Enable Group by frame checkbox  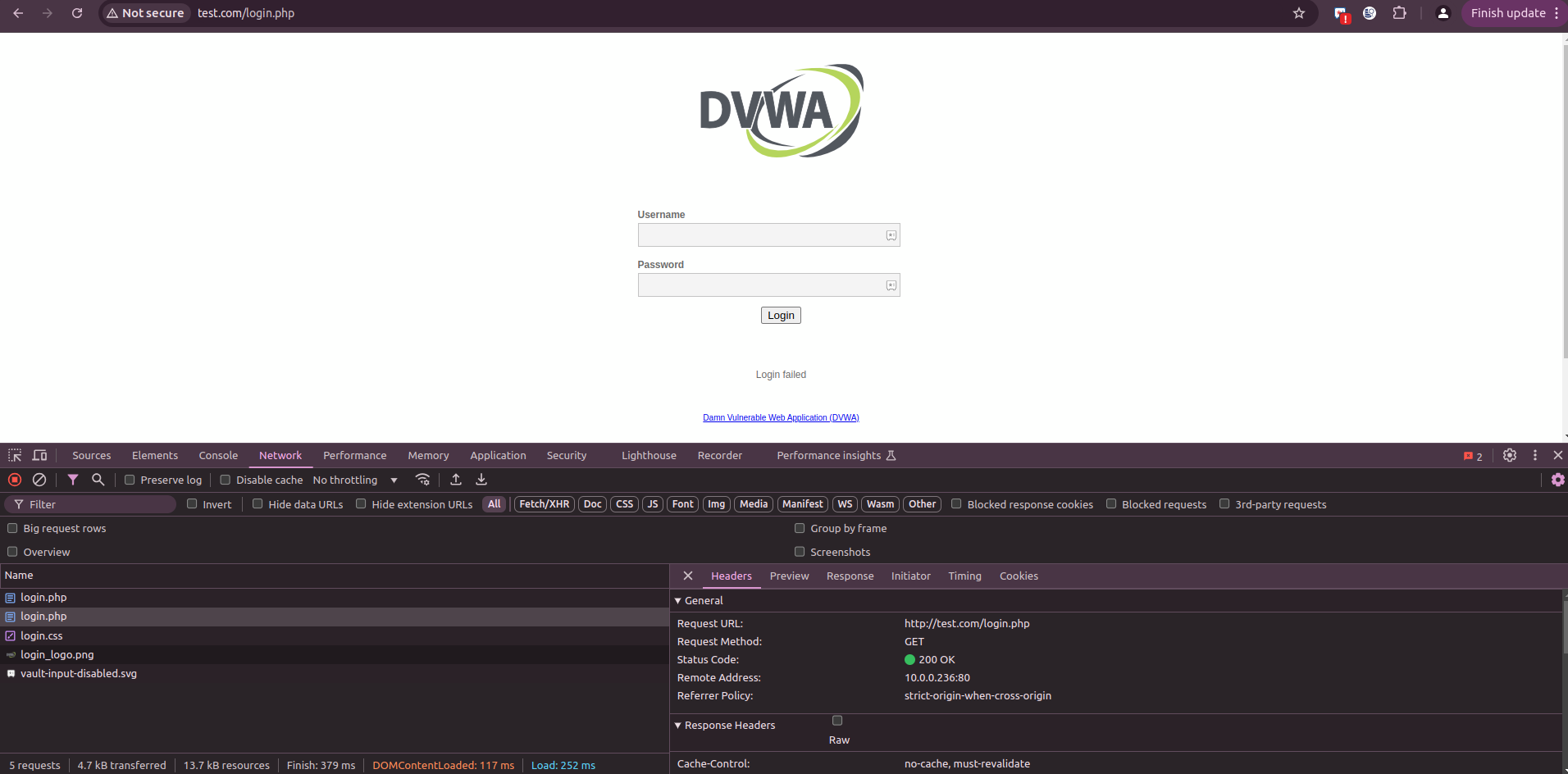[x=800, y=528]
